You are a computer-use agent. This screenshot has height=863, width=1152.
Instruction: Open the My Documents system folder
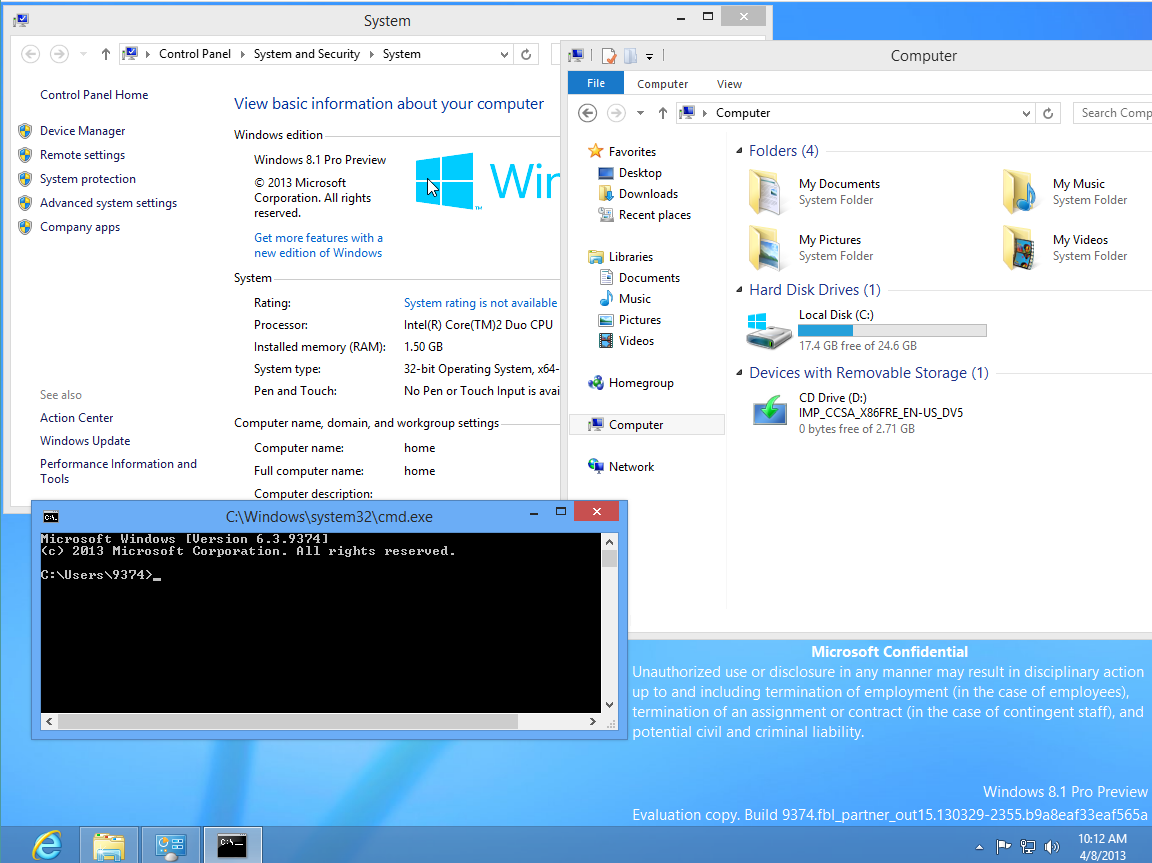click(839, 184)
